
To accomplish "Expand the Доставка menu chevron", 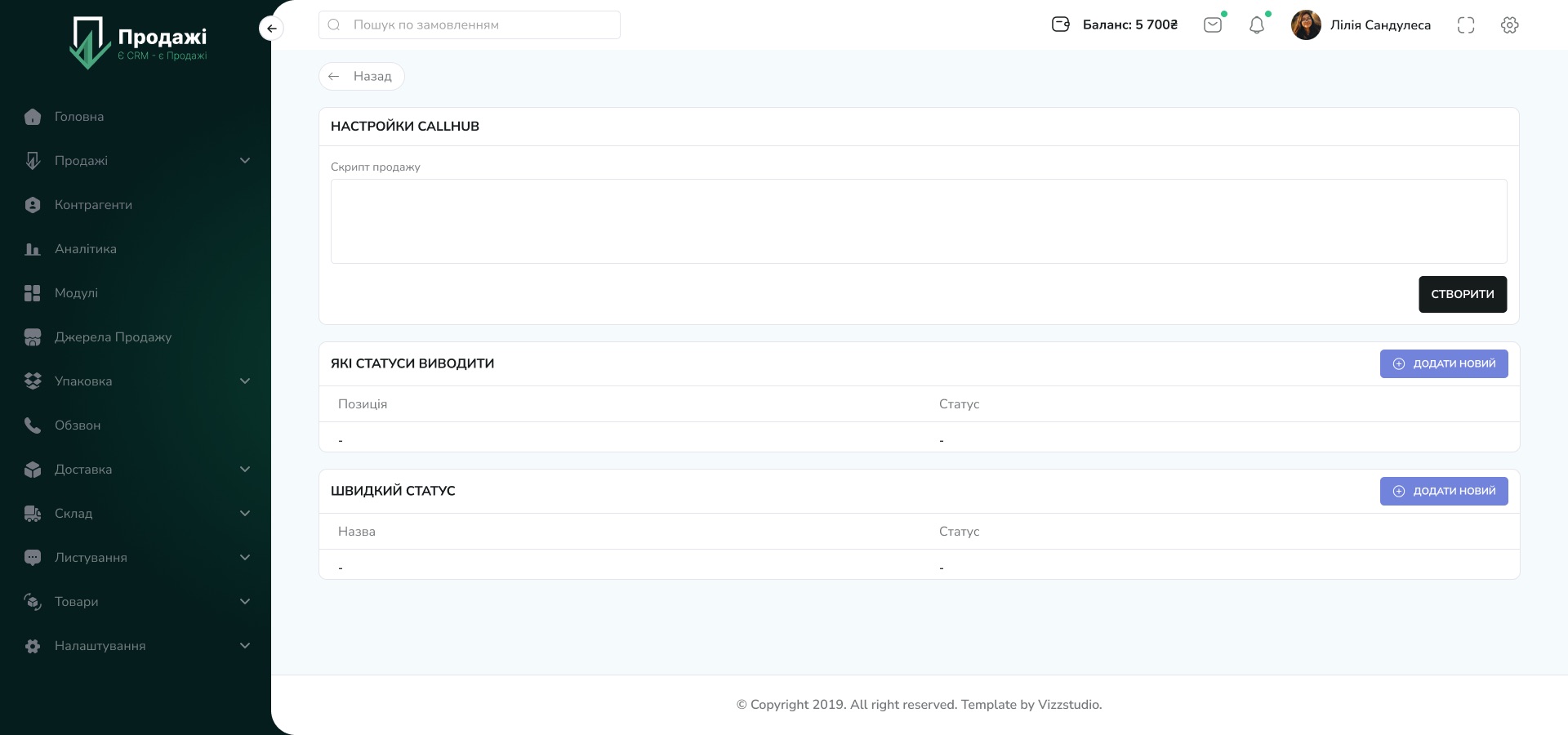I will click(245, 470).
